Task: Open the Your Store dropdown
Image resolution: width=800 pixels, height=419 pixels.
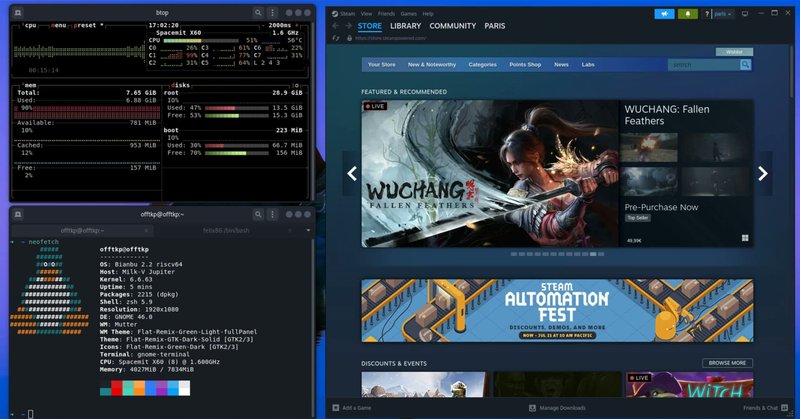Action: coord(382,64)
